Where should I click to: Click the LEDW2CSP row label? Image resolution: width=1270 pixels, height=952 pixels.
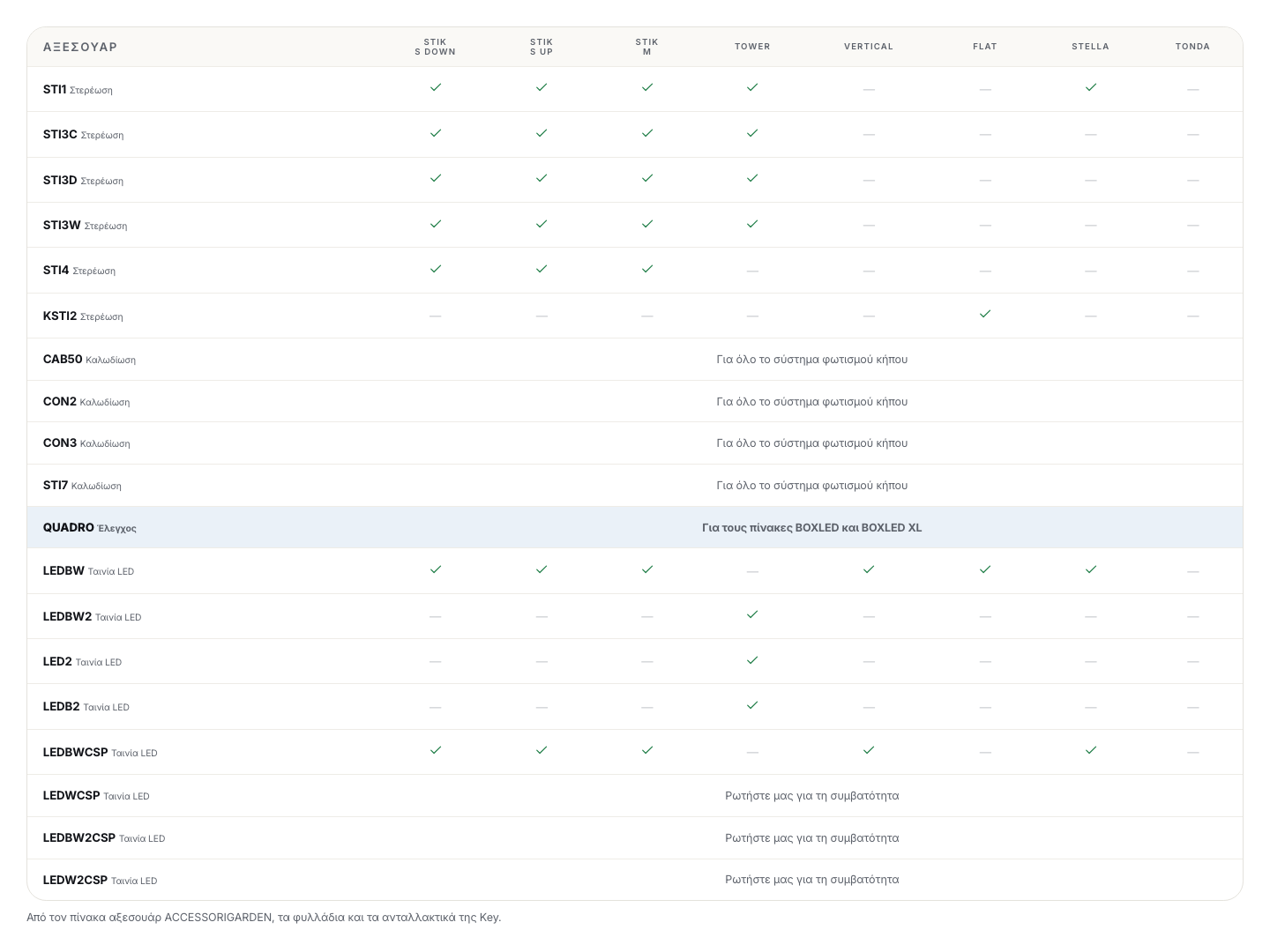(x=101, y=880)
